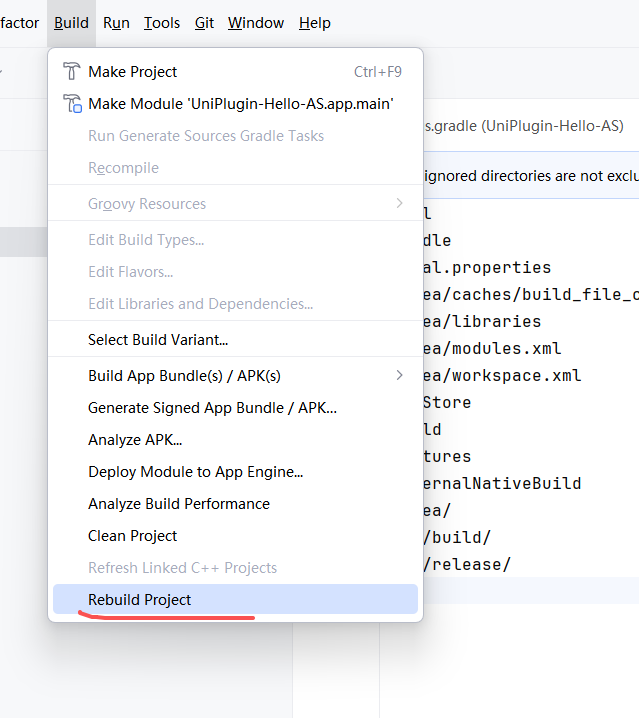This screenshot has height=718, width=639.
Task: Select Deploy Module to App Engine
Action: 195,472
